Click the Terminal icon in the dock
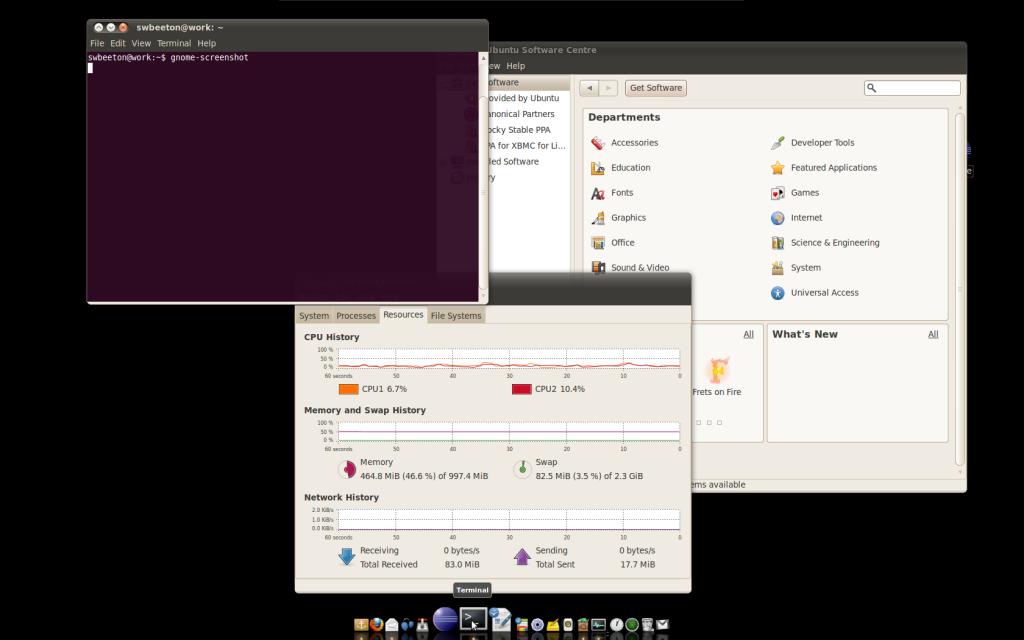The width and height of the screenshot is (1024, 640). (x=473, y=618)
